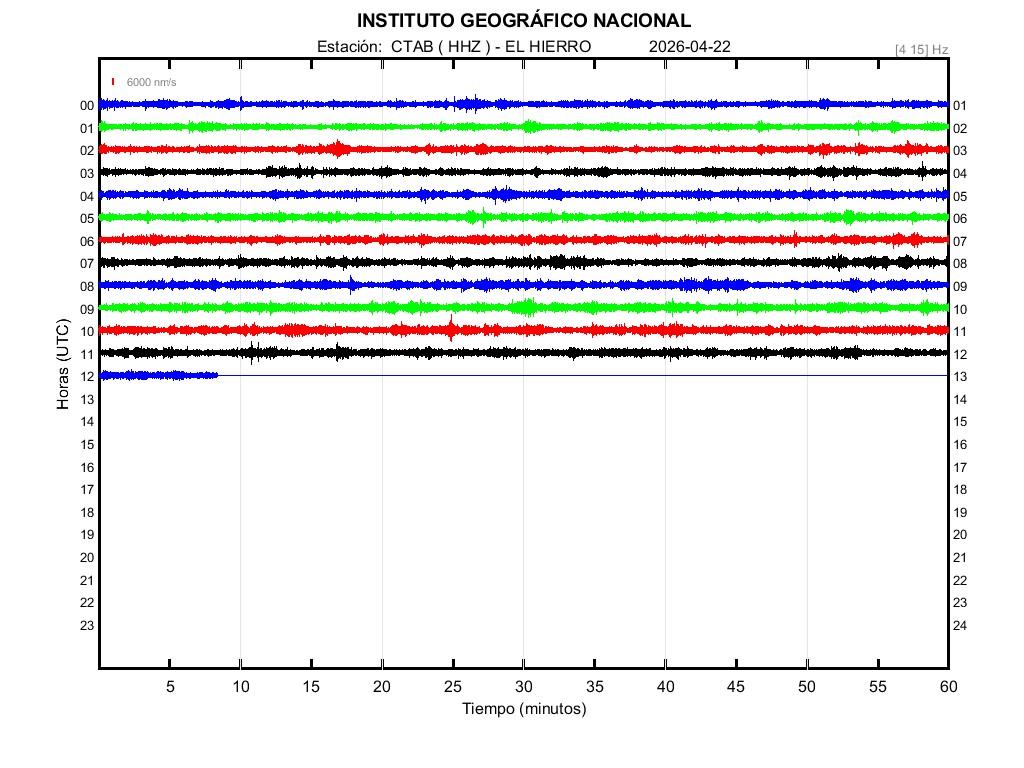The height and width of the screenshot is (768, 1024).
Task: Click hour label 23 on the left axis
Action: [87, 626]
